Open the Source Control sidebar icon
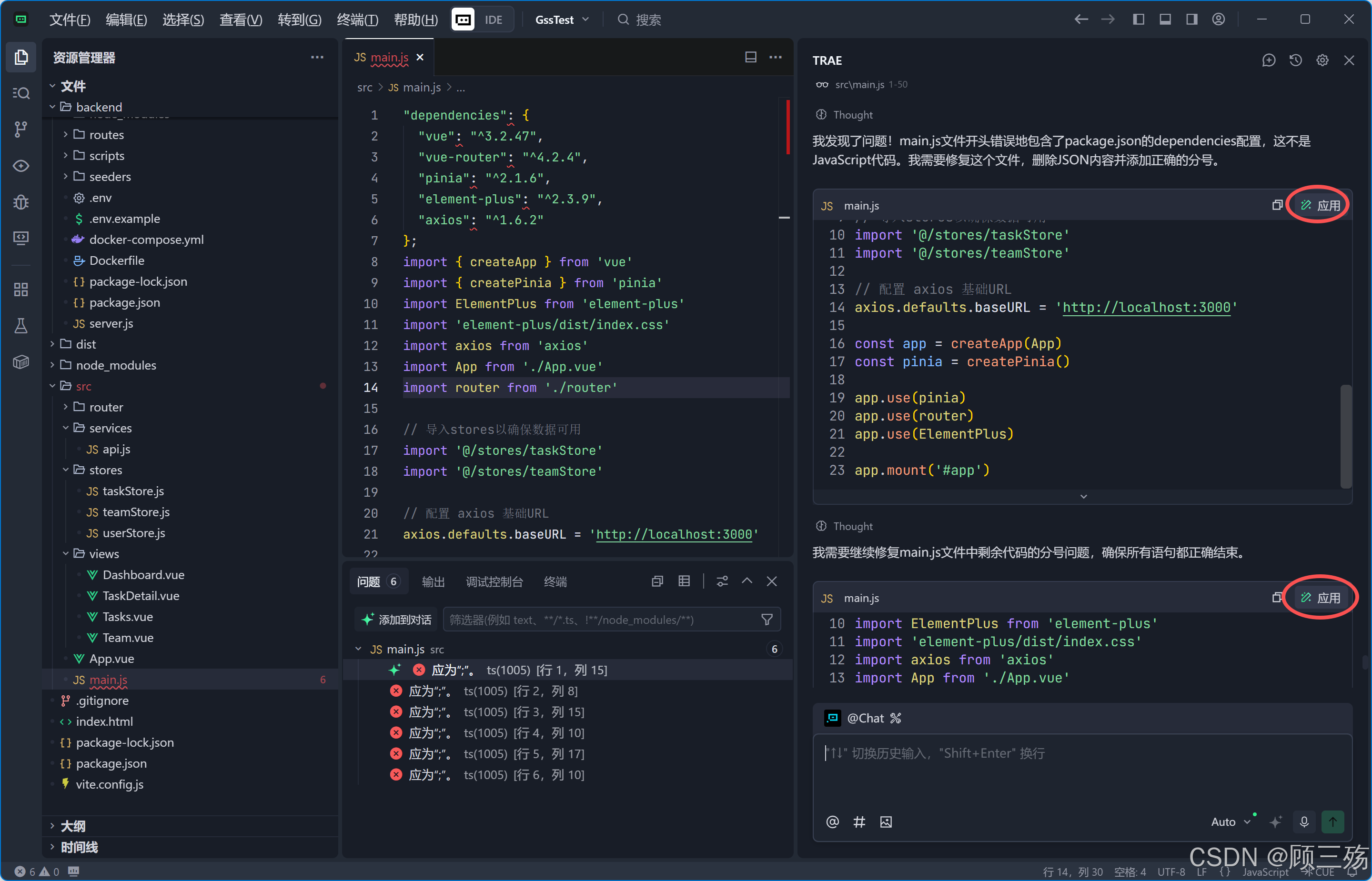1372x881 pixels. (x=20, y=129)
